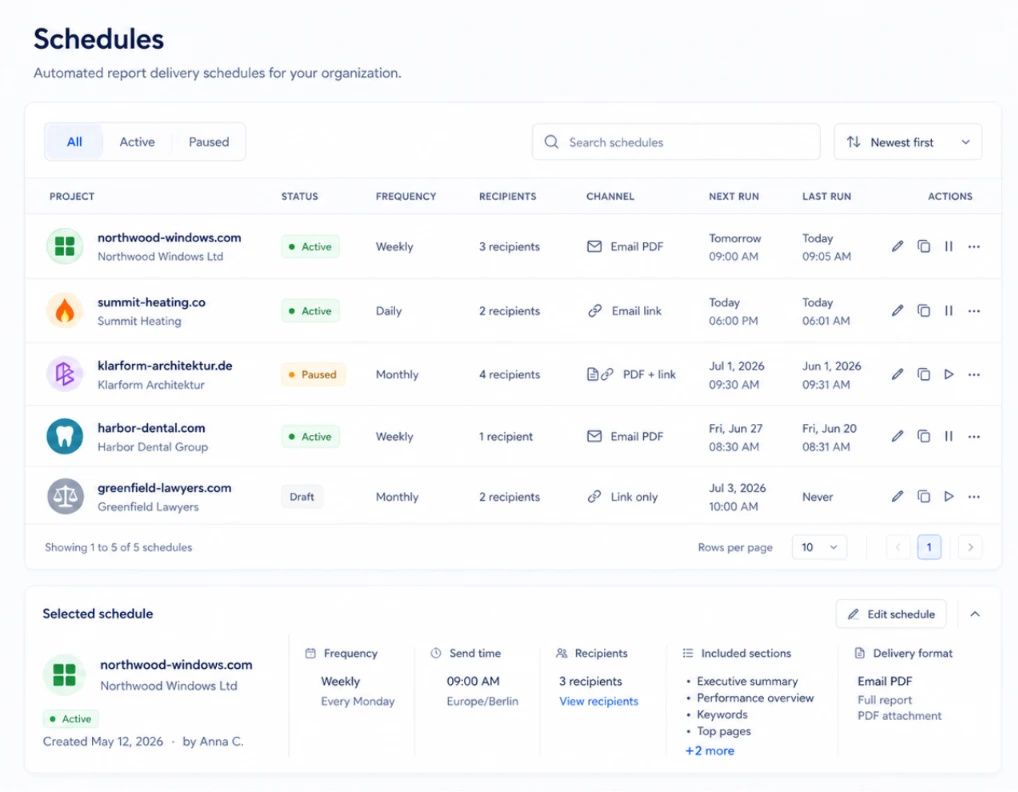Open the Rows per page dropdown
The width and height of the screenshot is (1018, 792).
click(819, 547)
